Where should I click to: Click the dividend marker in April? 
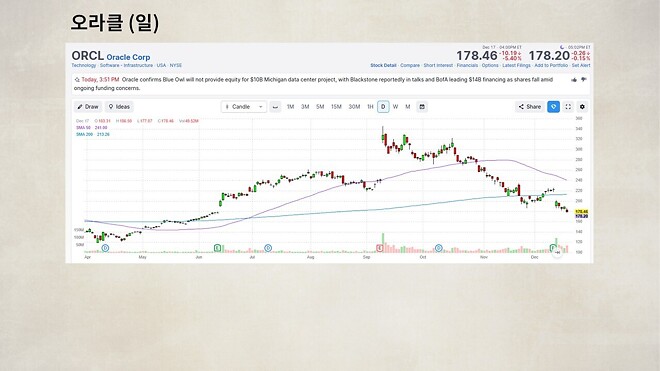tap(105, 248)
